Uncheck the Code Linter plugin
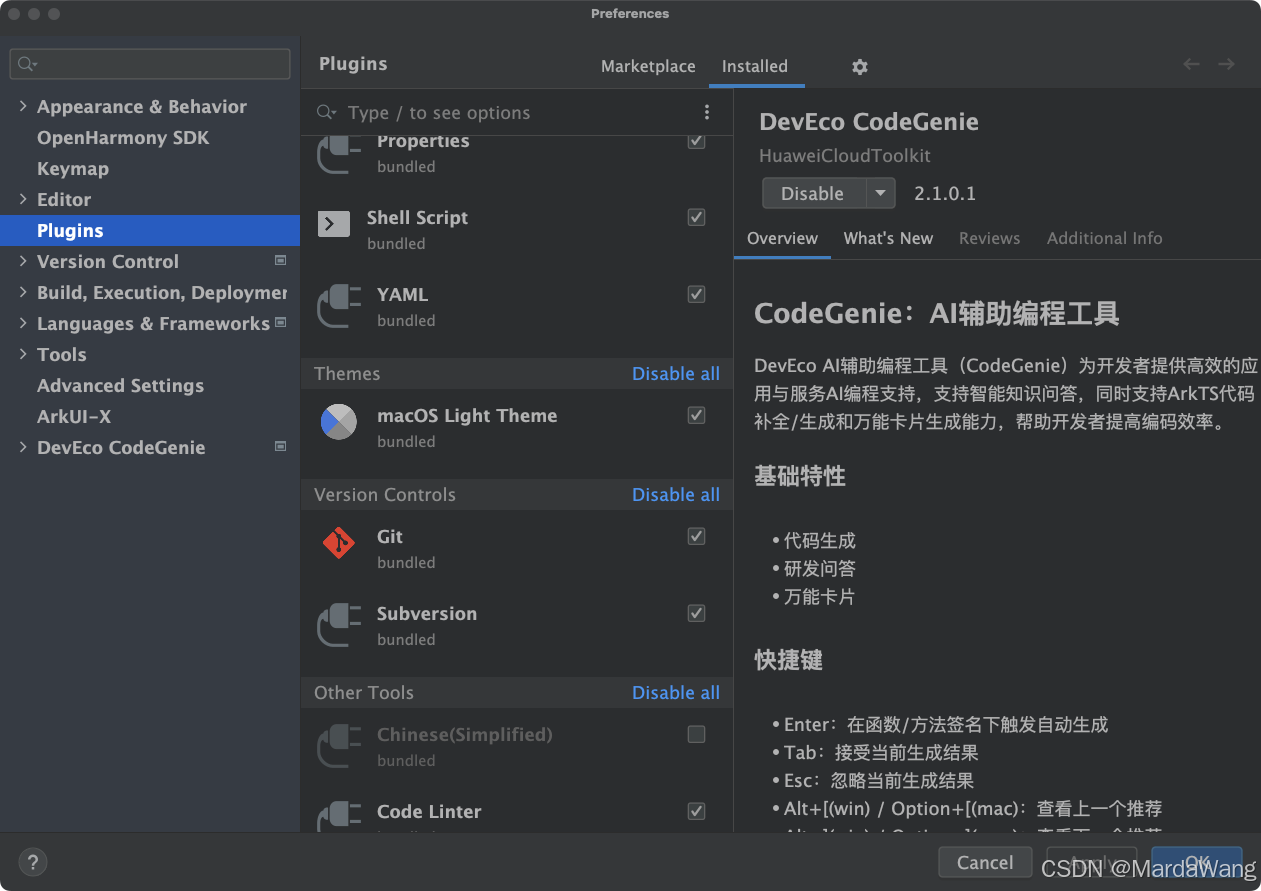 [696, 811]
